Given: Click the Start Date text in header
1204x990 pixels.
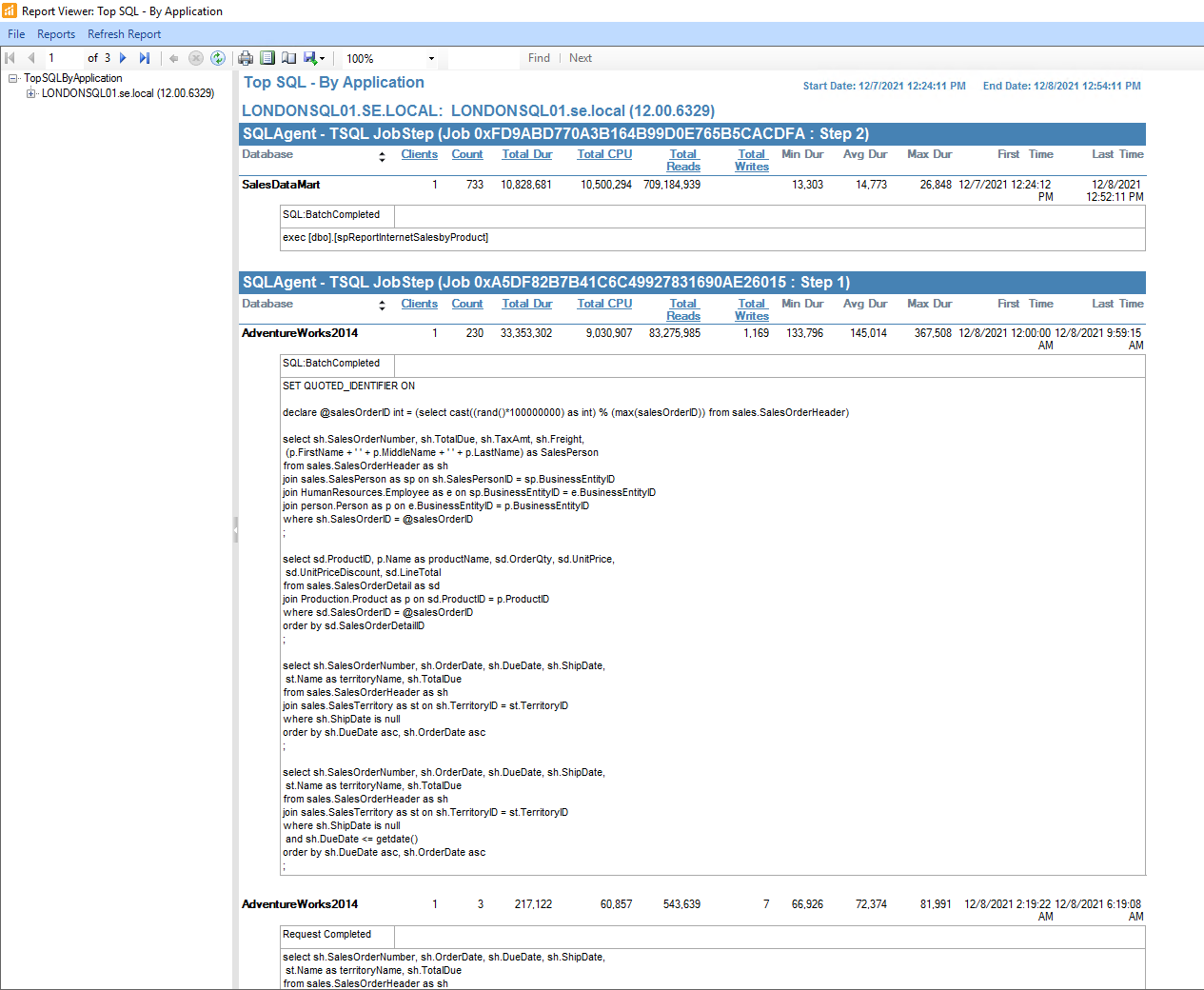Looking at the screenshot, I should click(884, 86).
